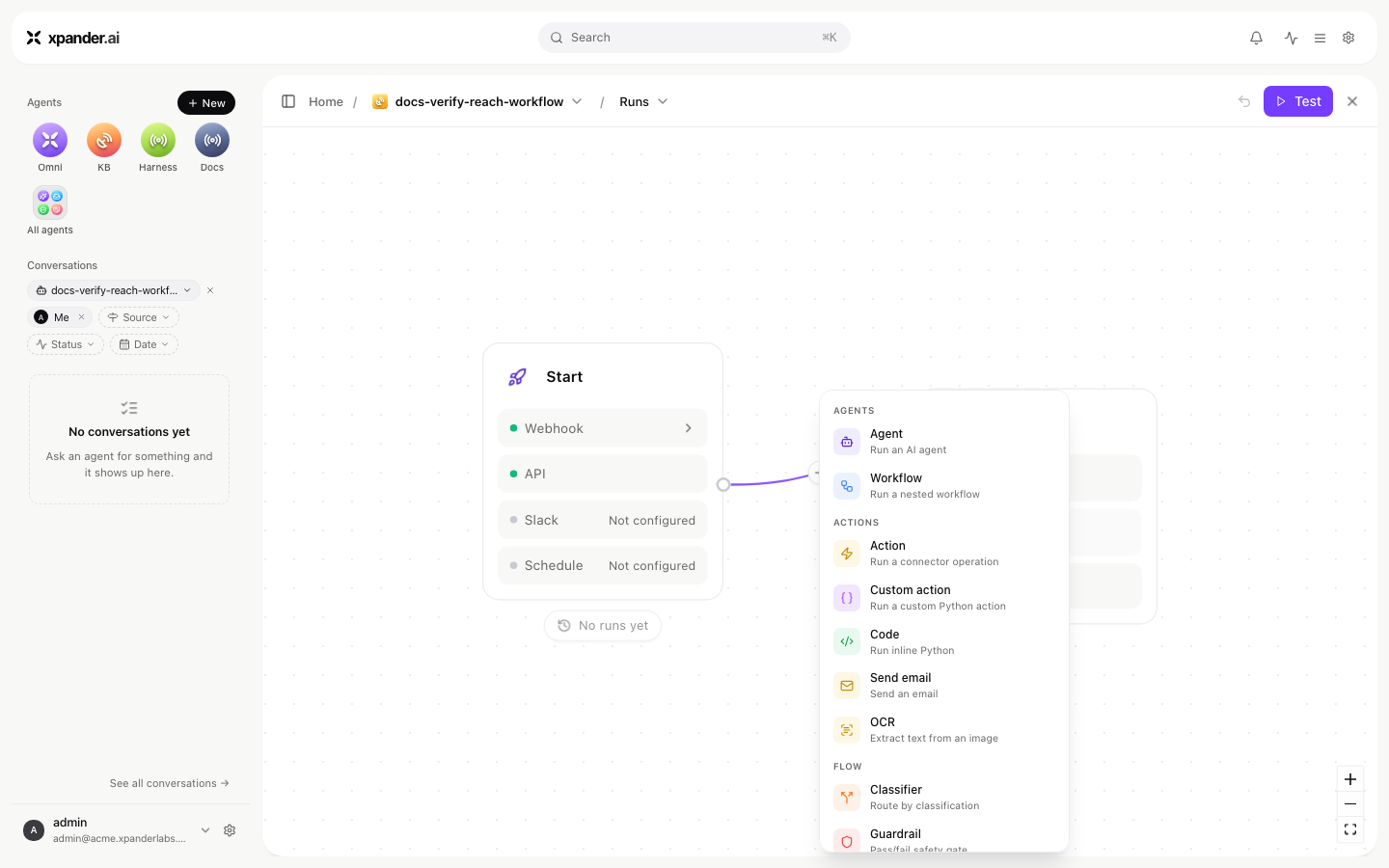
Task: Run the workflow with Test button
Action: [1298, 101]
